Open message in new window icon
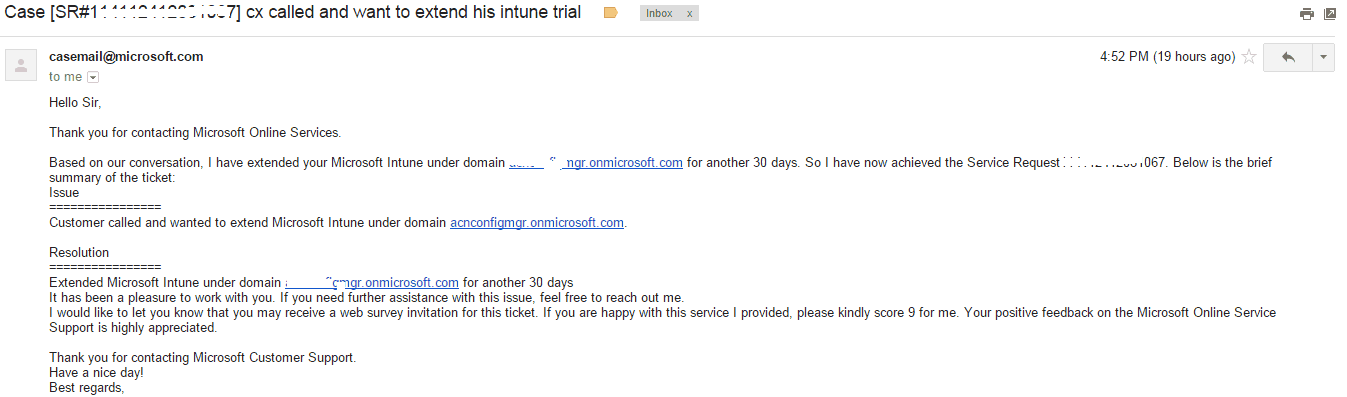Viewport: 1347px width, 397px height. (x=1329, y=14)
